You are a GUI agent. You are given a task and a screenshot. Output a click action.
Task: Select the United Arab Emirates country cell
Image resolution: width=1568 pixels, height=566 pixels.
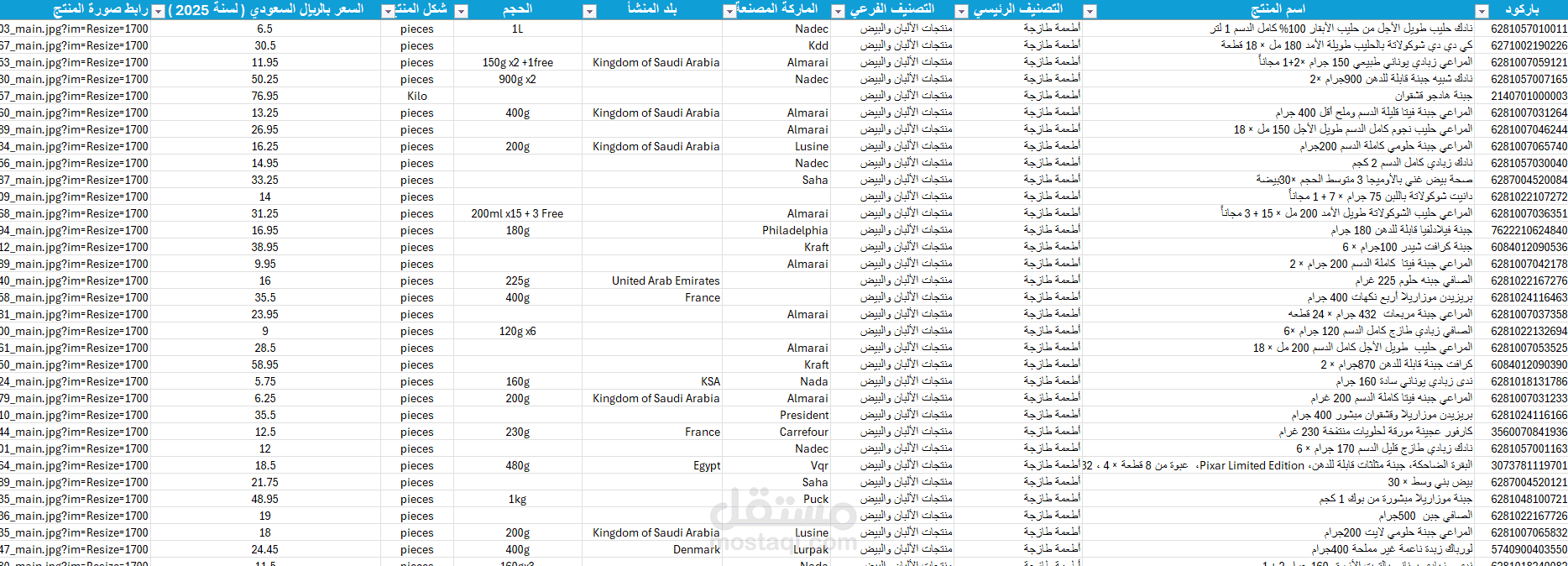[x=666, y=280]
